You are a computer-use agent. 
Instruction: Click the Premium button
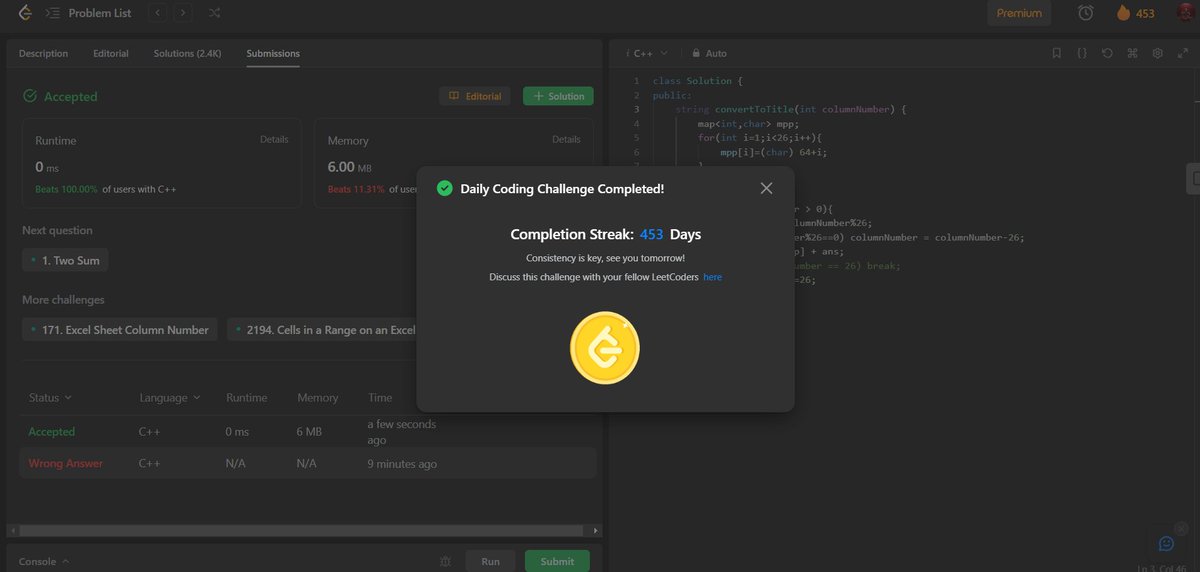pos(1019,13)
